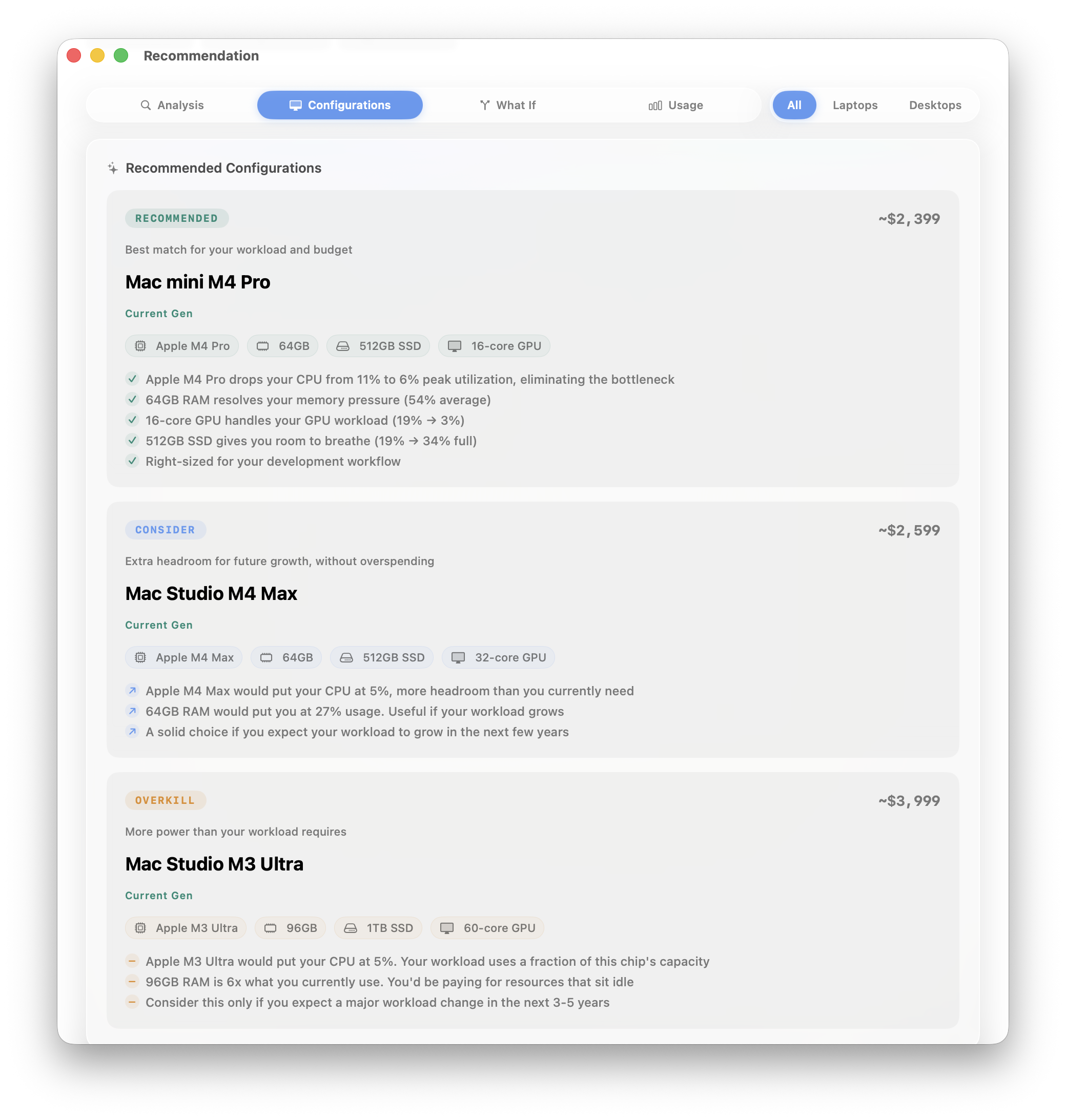Click the monitor icon on the 16-core GPU tag
Image resolution: width=1066 pixels, height=1120 pixels.
pos(454,345)
